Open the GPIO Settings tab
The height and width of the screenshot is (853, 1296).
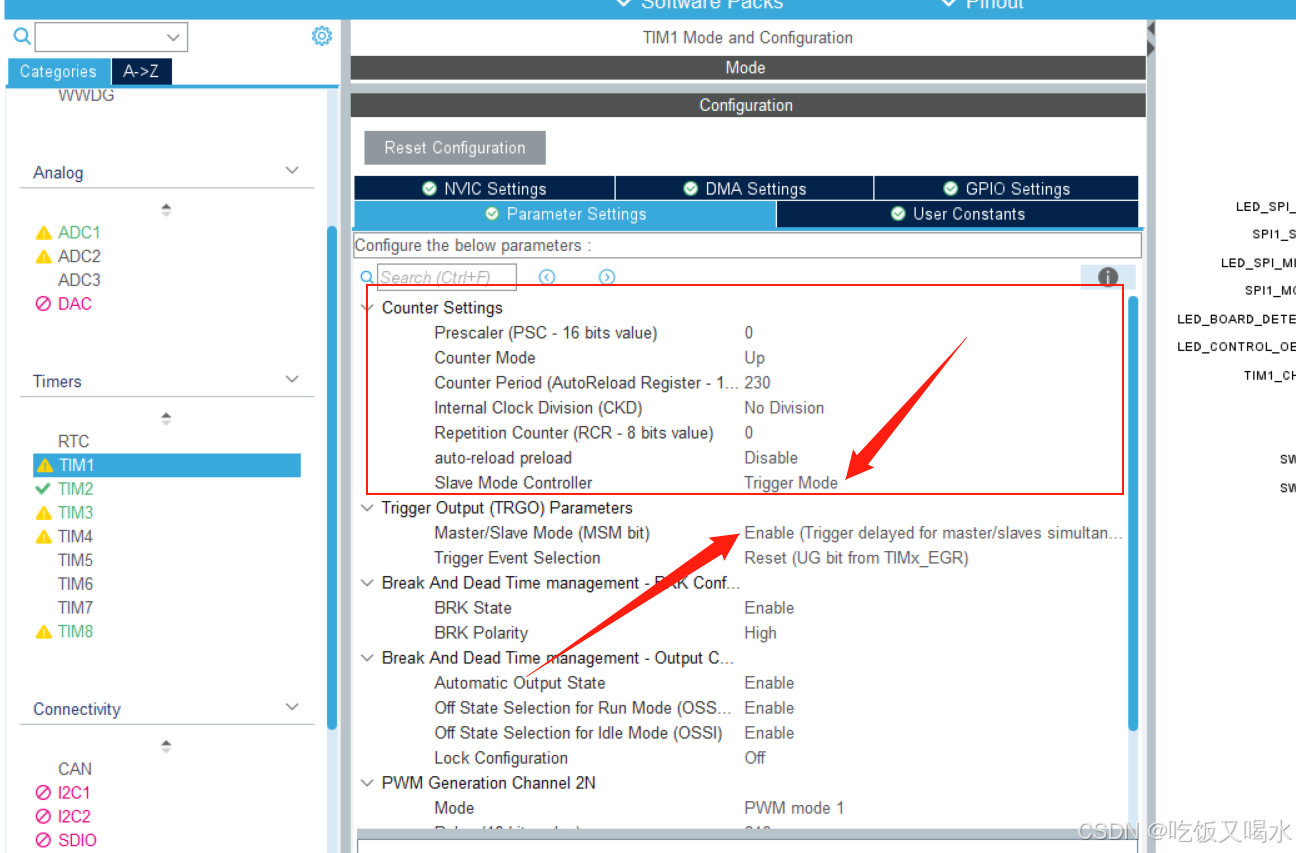coord(1006,188)
